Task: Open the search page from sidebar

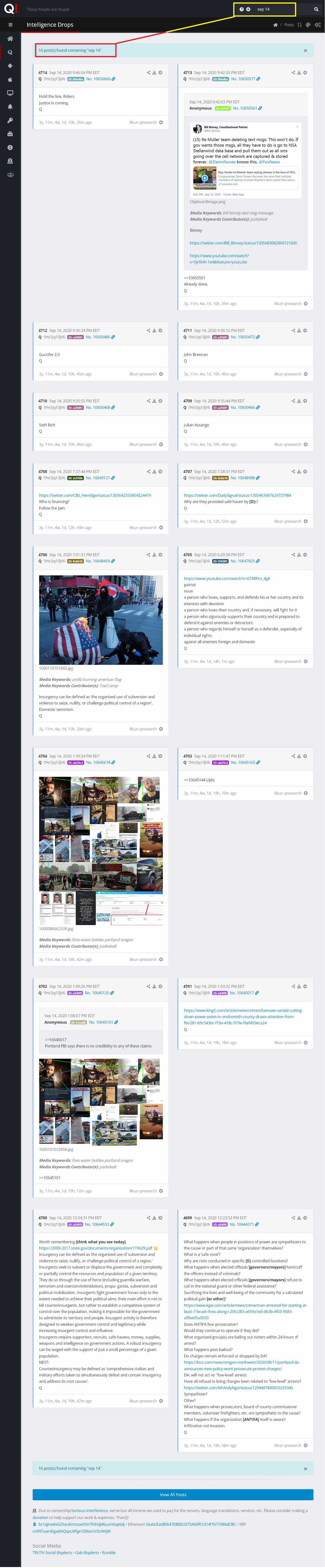Action: 10,52
